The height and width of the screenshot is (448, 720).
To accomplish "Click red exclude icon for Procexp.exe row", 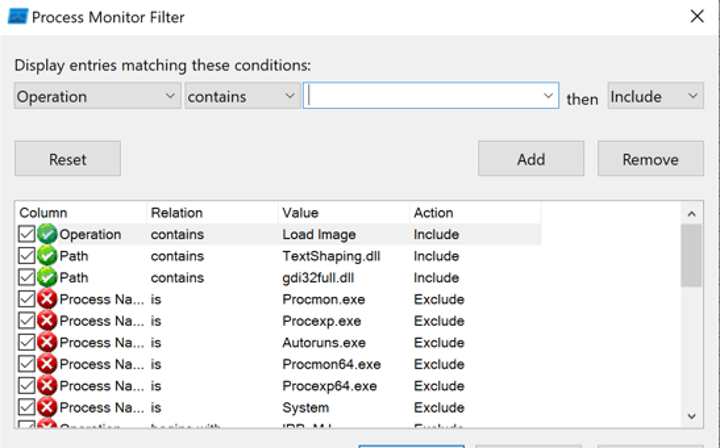I will point(48,321).
